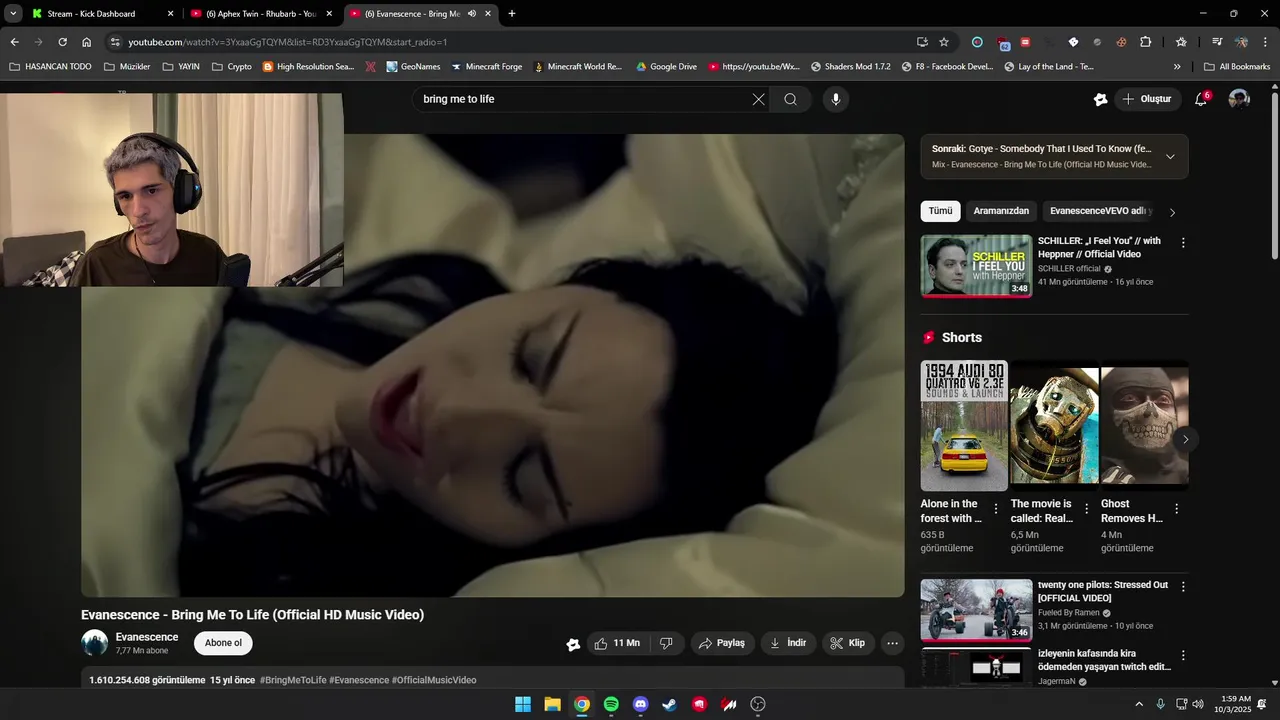Screen dimensions: 1280x720
Task: Show hidden bookmarks with the double chevron
Action: (1177, 67)
